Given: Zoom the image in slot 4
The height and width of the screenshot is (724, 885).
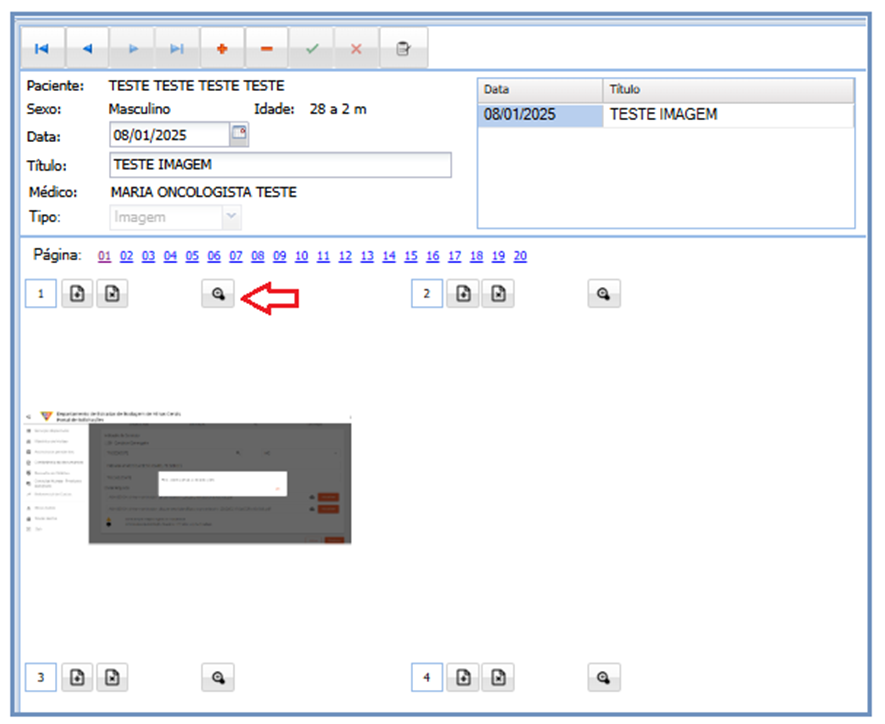Looking at the screenshot, I should (604, 677).
